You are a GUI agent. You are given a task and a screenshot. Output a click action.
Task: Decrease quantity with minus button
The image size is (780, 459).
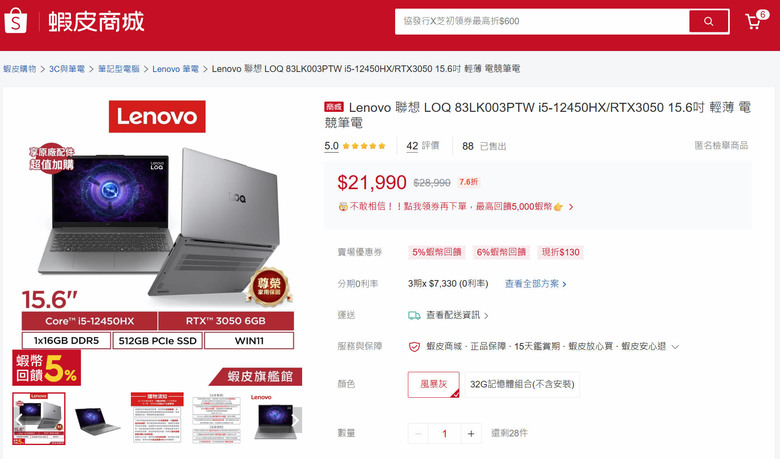(x=418, y=434)
